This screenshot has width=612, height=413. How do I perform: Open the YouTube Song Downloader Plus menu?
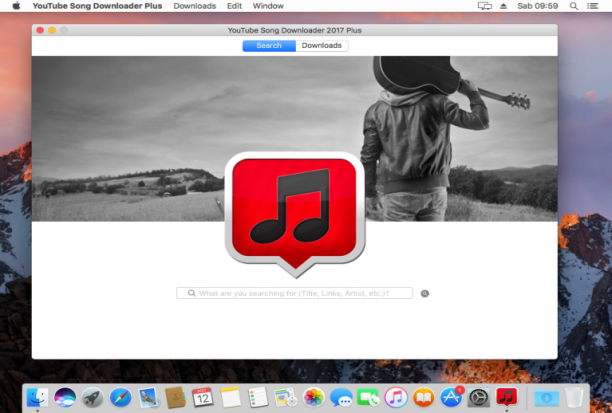[97, 6]
